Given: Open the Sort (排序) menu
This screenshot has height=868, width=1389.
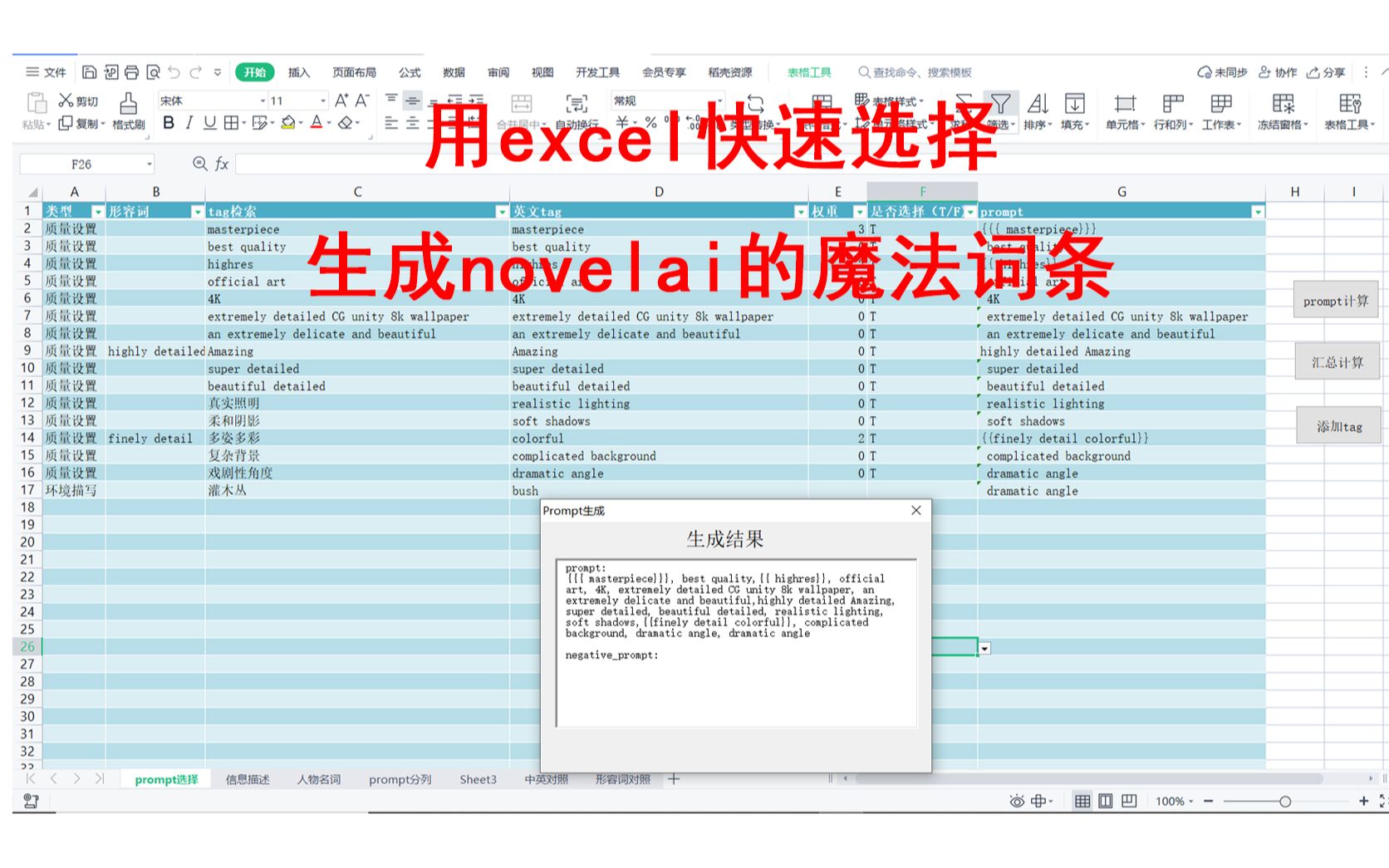Looking at the screenshot, I should click(1038, 111).
